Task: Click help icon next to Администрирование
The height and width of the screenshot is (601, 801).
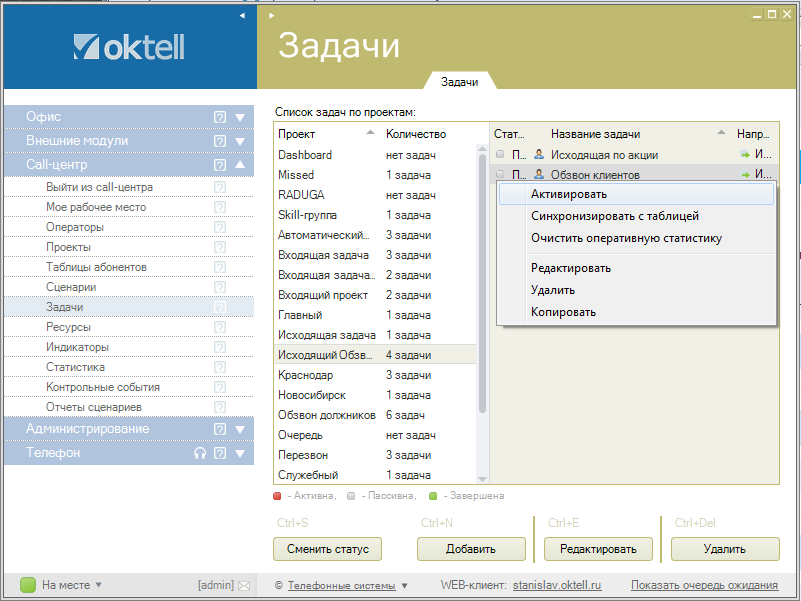Action: tap(220, 429)
